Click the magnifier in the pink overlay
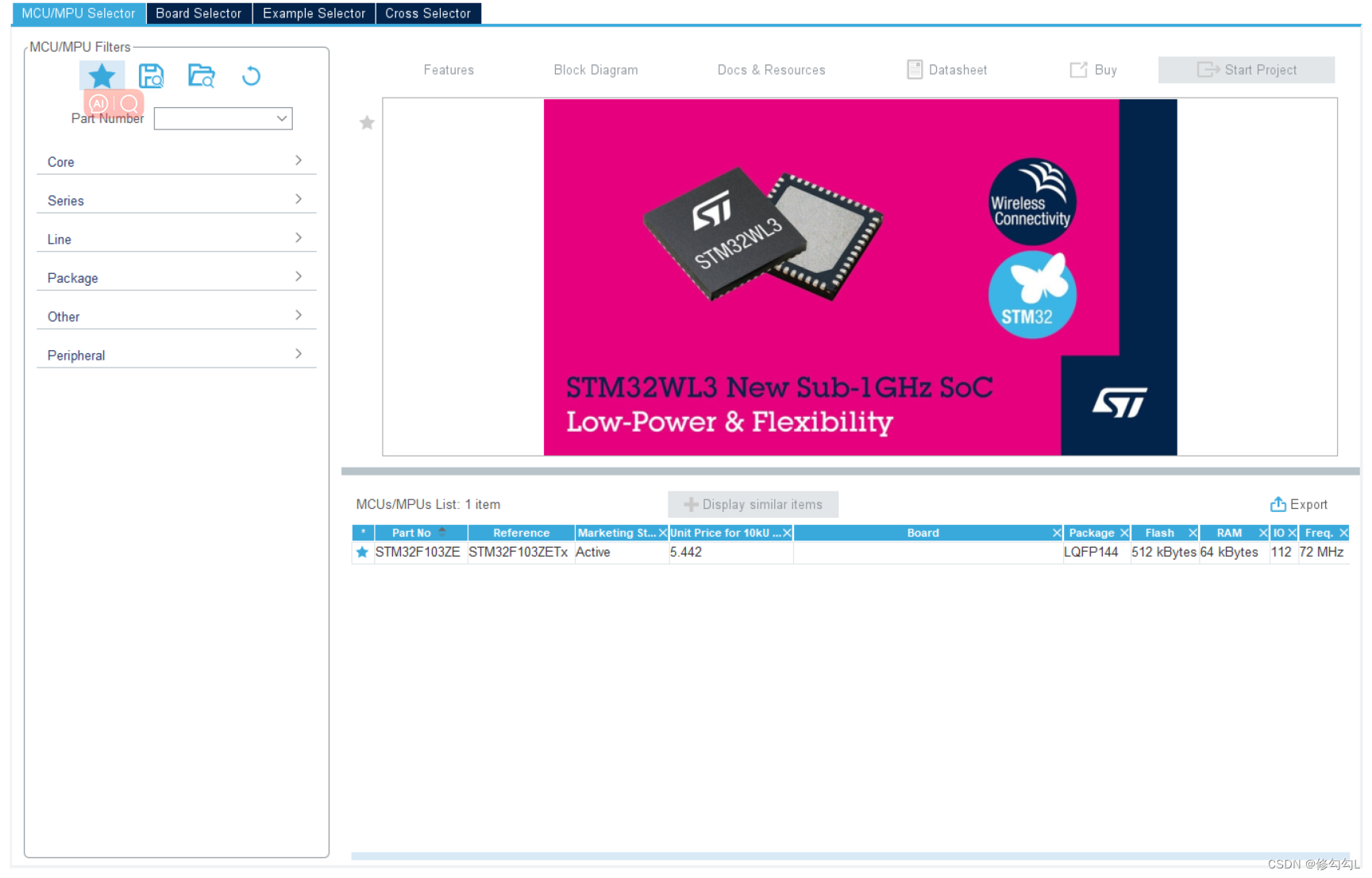The height and width of the screenshot is (878, 1372). (x=129, y=103)
